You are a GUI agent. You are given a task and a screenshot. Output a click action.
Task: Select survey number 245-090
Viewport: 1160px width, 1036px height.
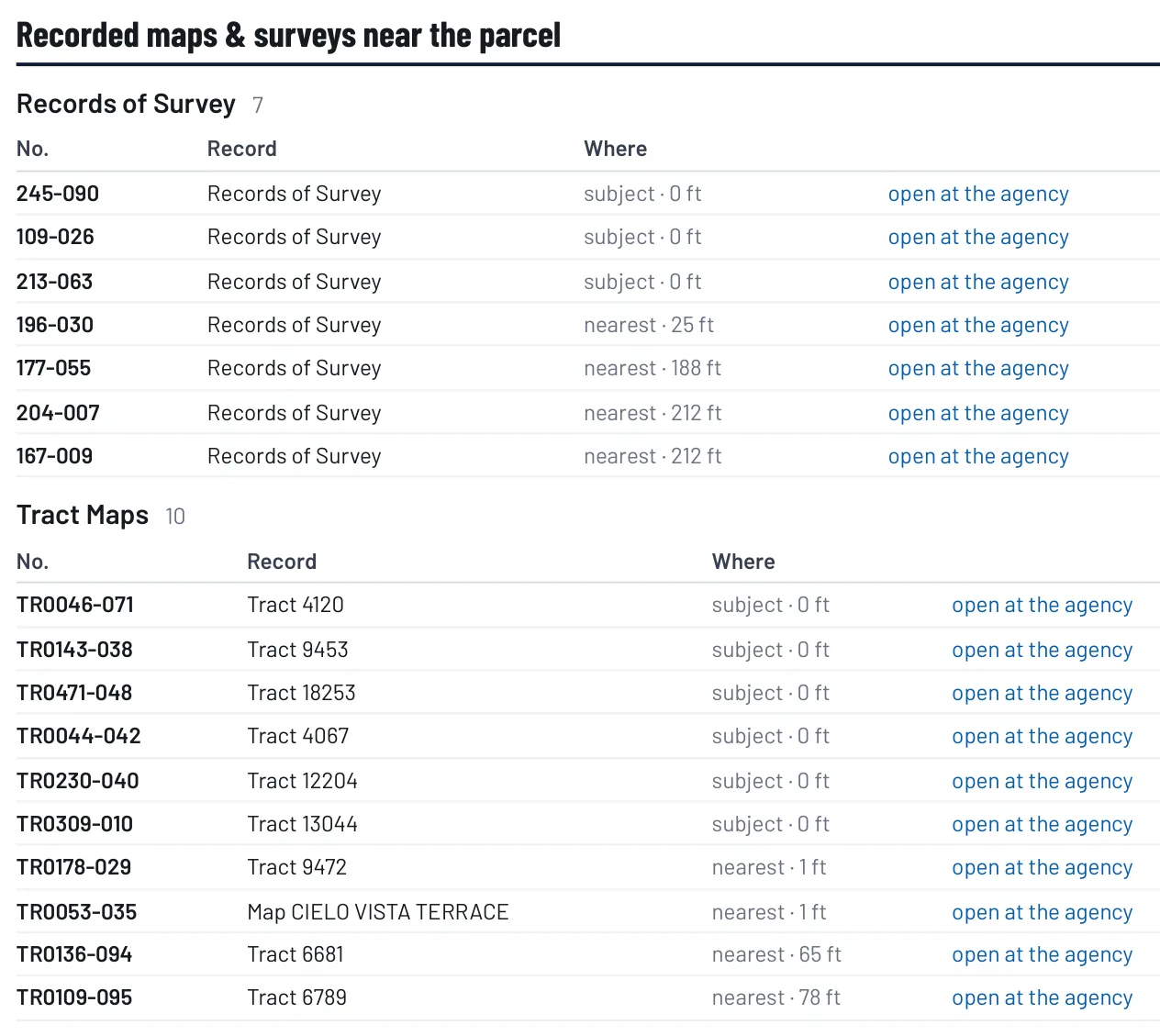tap(58, 194)
